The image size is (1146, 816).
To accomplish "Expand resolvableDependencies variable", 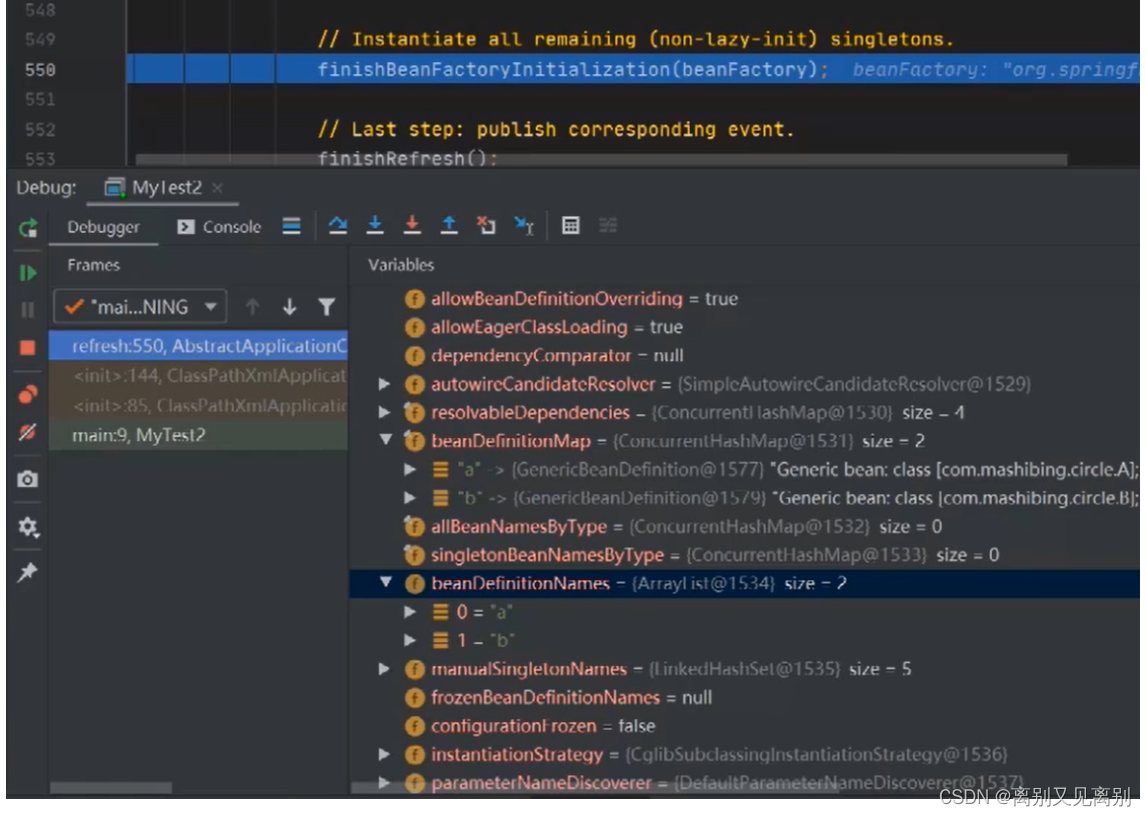I will pyautogui.click(x=384, y=412).
